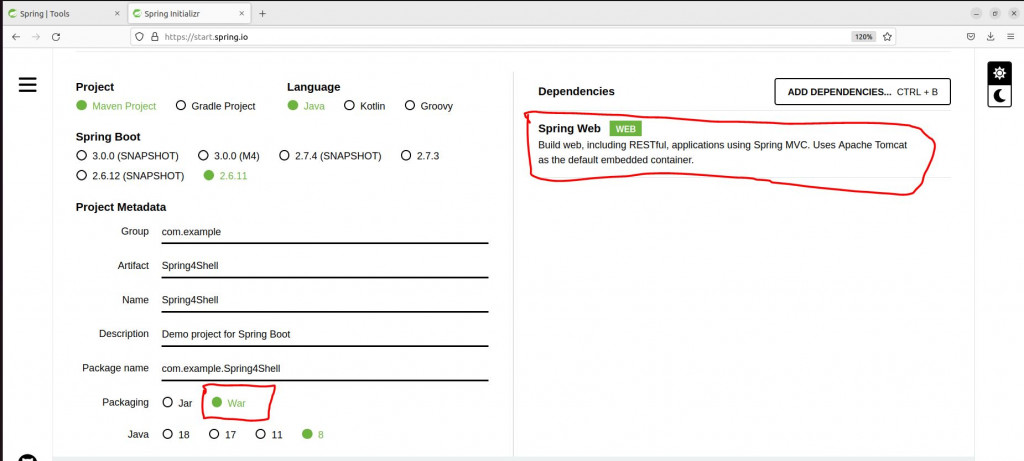Select Gradle Project radio button
Image resolution: width=1024 pixels, height=461 pixels.
point(216,106)
